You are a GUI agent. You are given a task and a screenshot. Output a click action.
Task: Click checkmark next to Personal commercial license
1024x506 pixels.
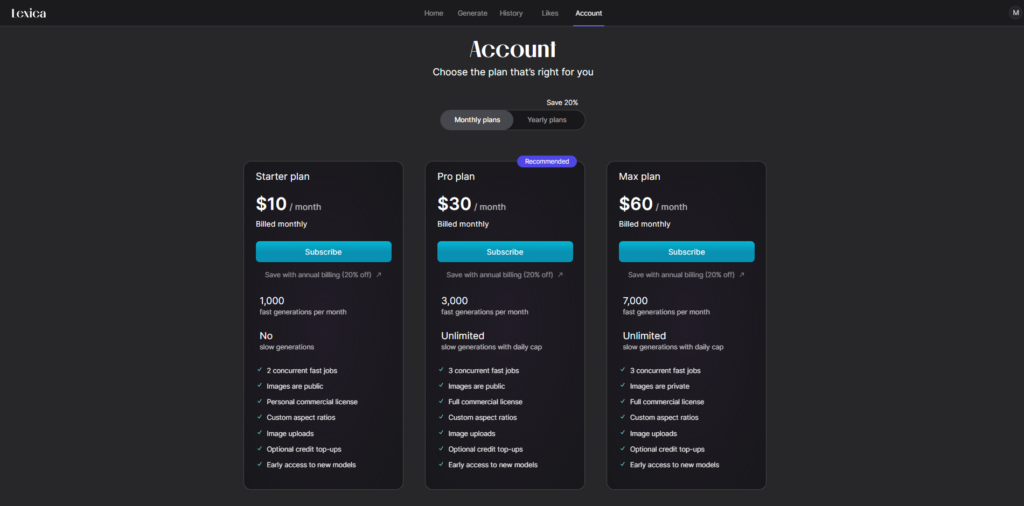tap(259, 402)
